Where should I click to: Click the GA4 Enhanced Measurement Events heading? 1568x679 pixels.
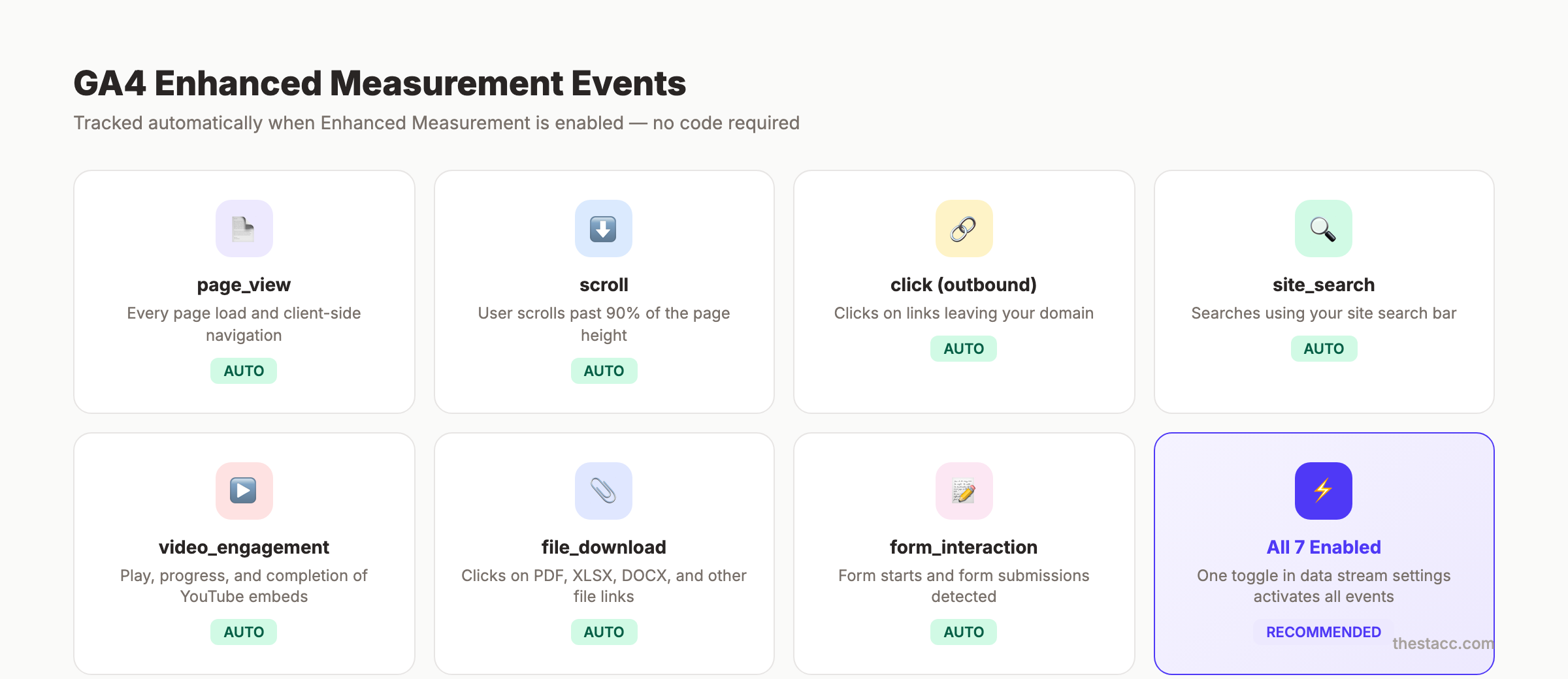381,82
